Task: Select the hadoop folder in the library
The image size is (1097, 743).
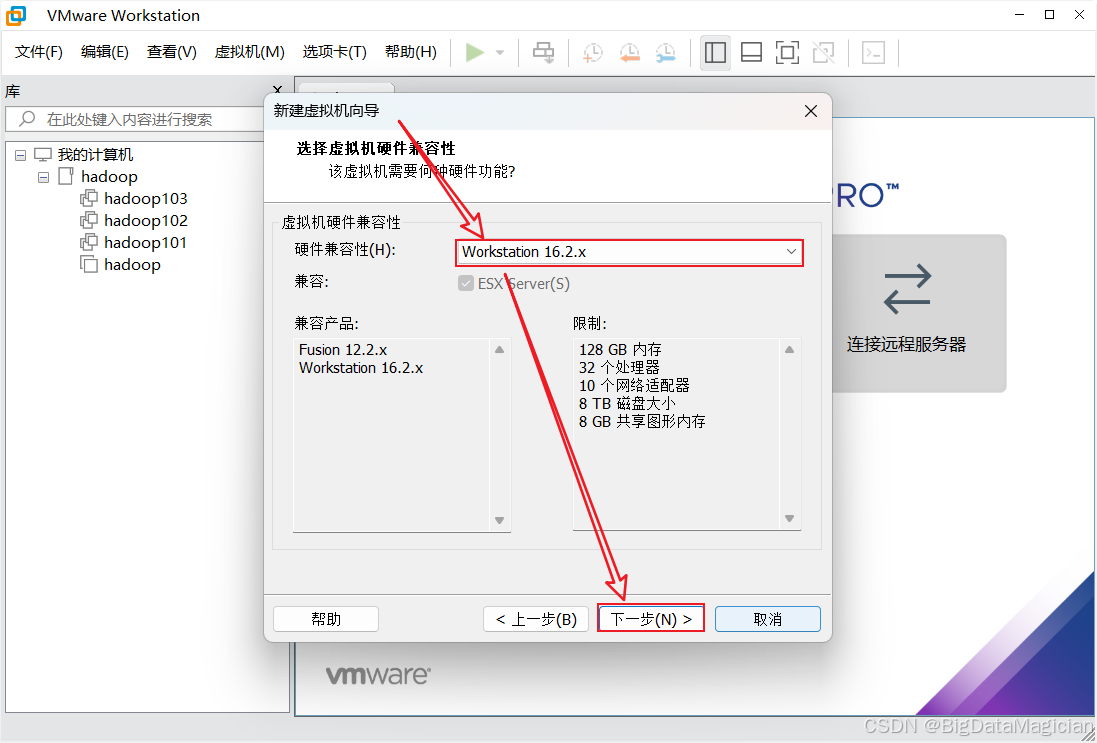Action: (x=109, y=176)
